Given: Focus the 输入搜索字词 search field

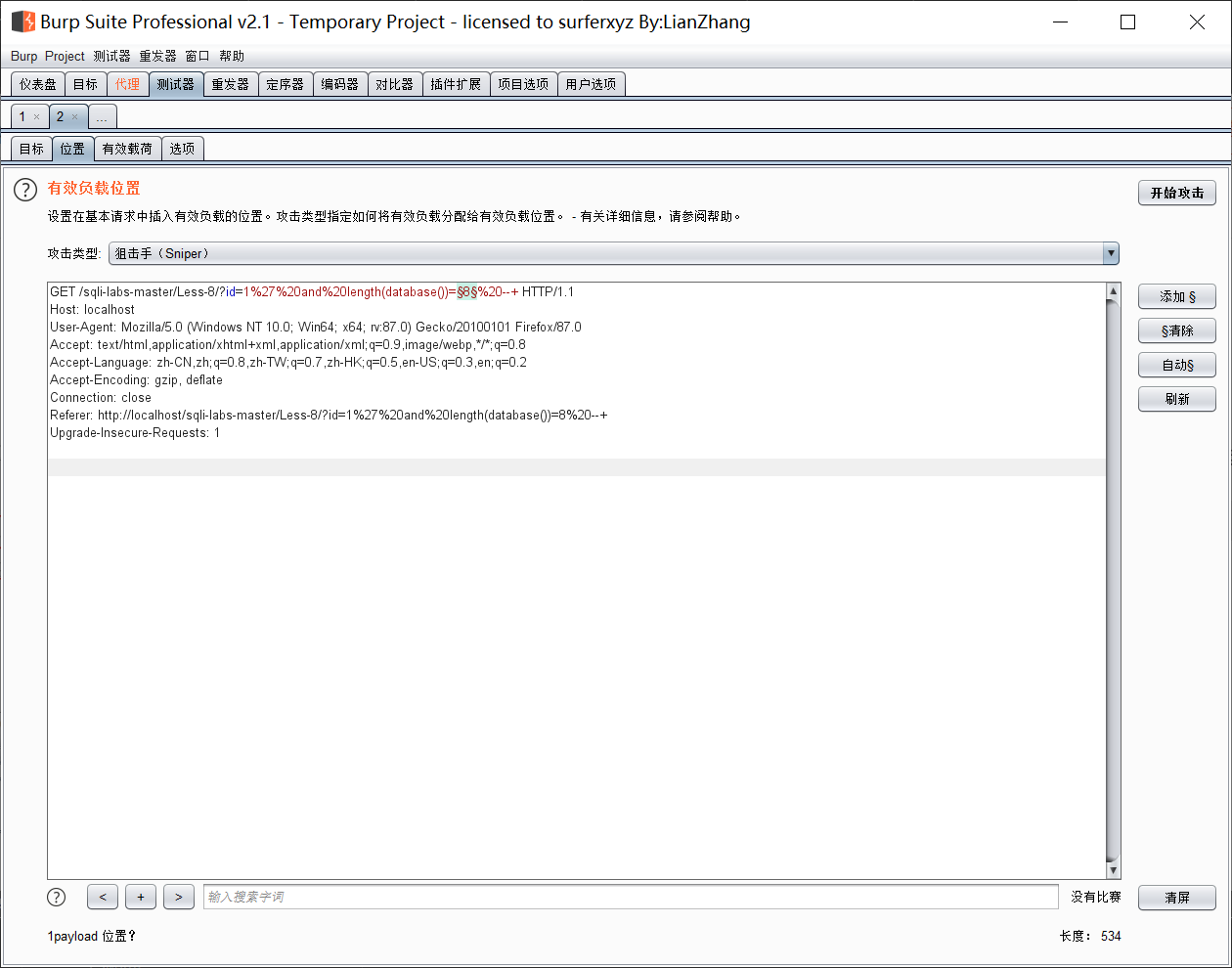Looking at the screenshot, I should pyautogui.click(x=631, y=897).
